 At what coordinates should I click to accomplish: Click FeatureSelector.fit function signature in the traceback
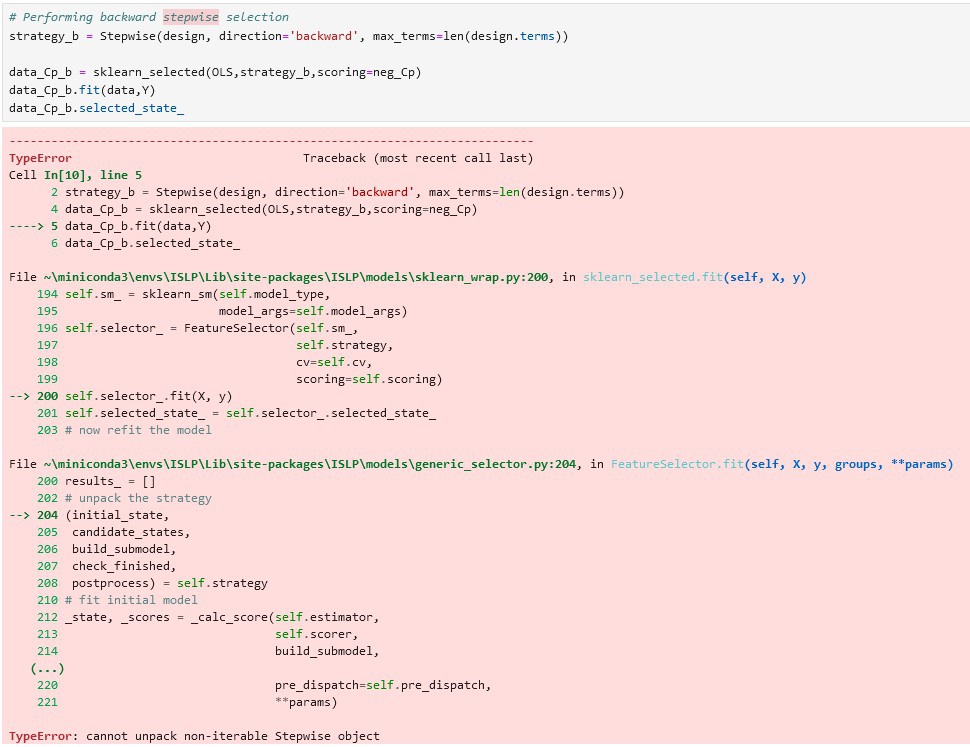781,464
